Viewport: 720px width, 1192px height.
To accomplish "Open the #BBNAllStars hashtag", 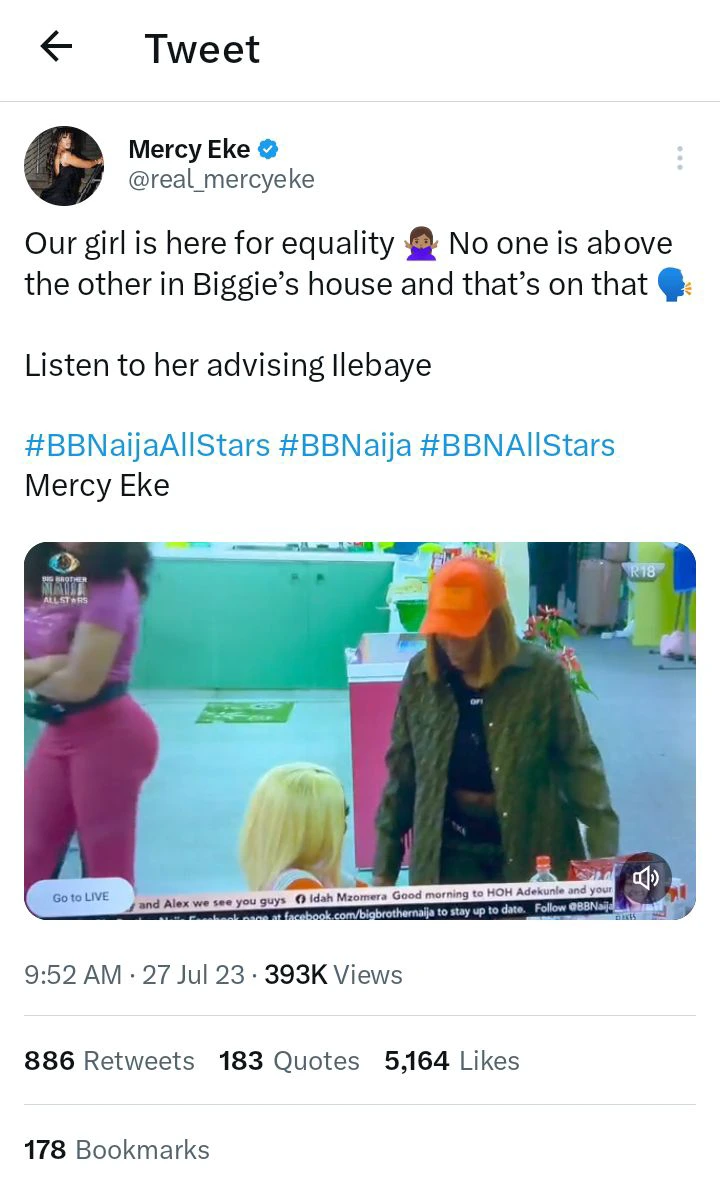I will tap(517, 445).
